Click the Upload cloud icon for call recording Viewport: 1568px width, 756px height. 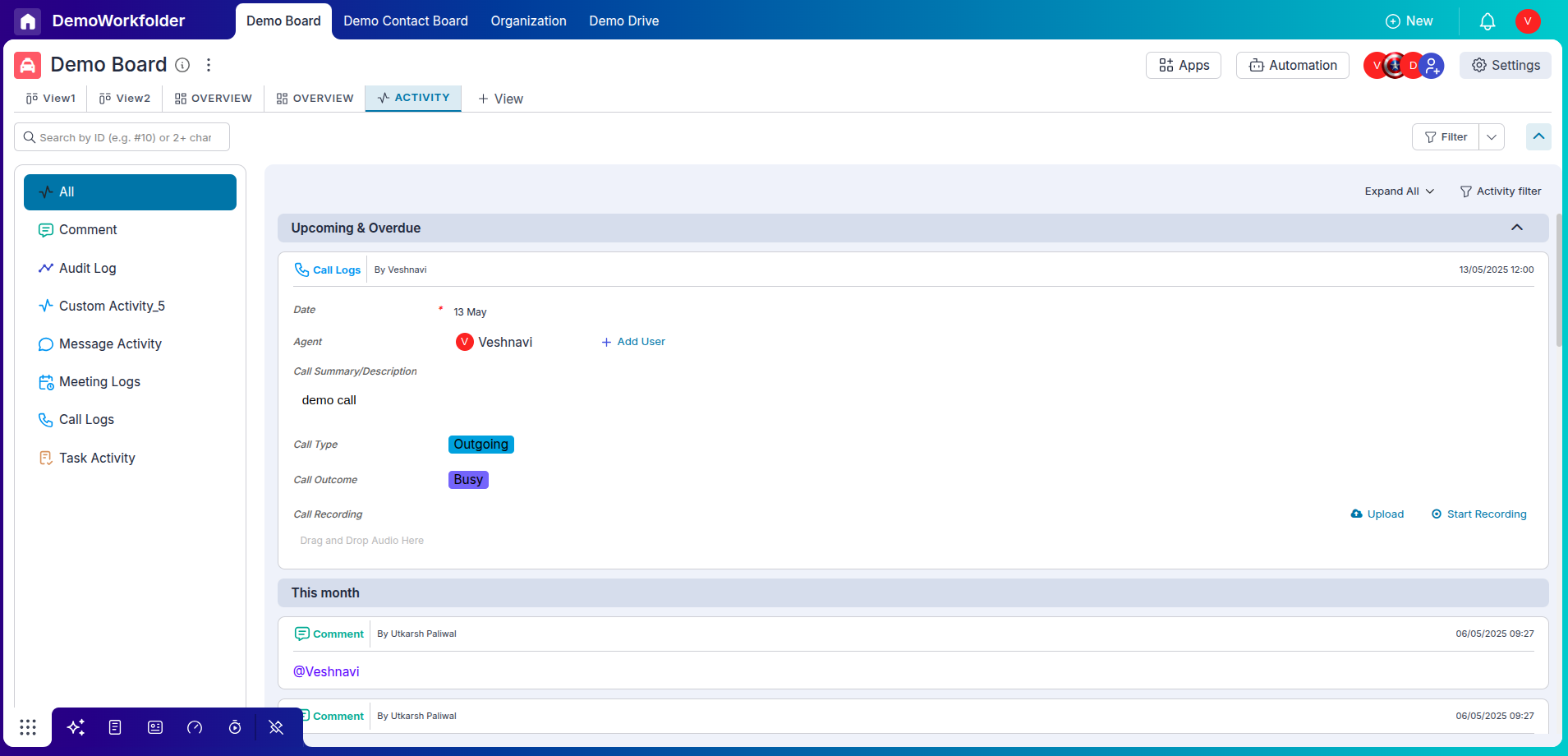[x=1357, y=514]
